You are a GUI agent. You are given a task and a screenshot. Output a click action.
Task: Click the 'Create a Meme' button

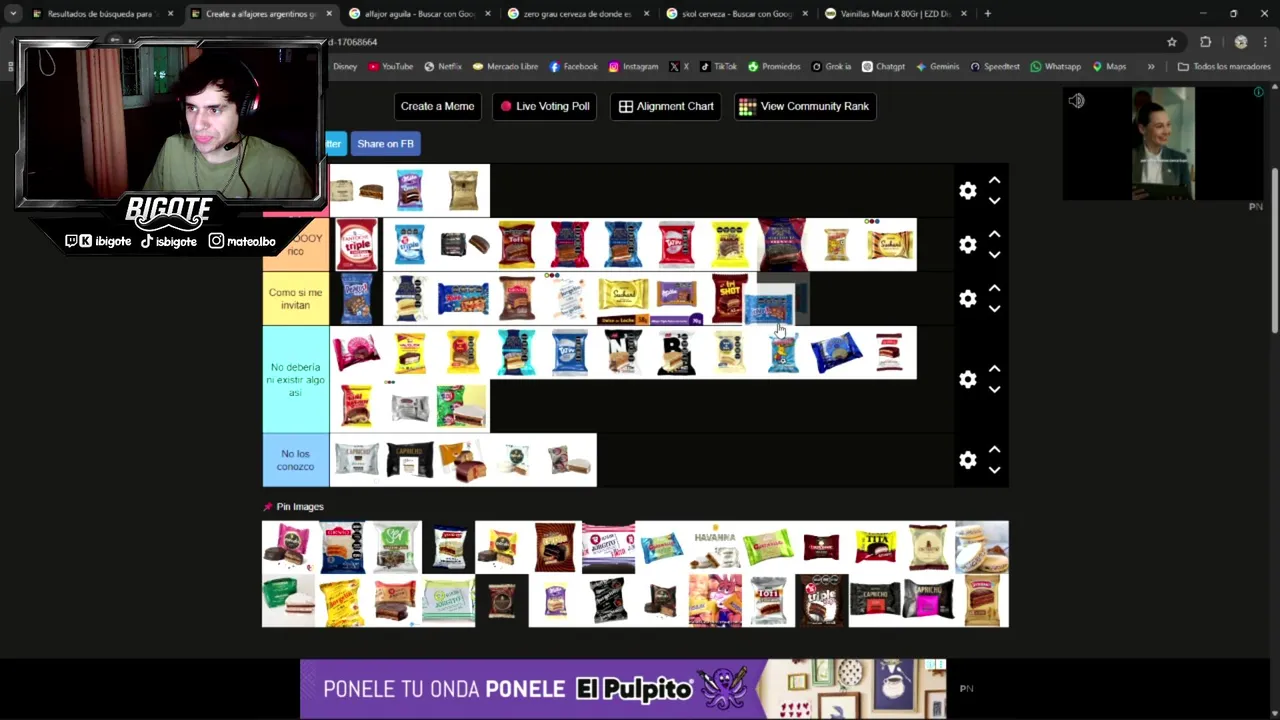(x=437, y=106)
